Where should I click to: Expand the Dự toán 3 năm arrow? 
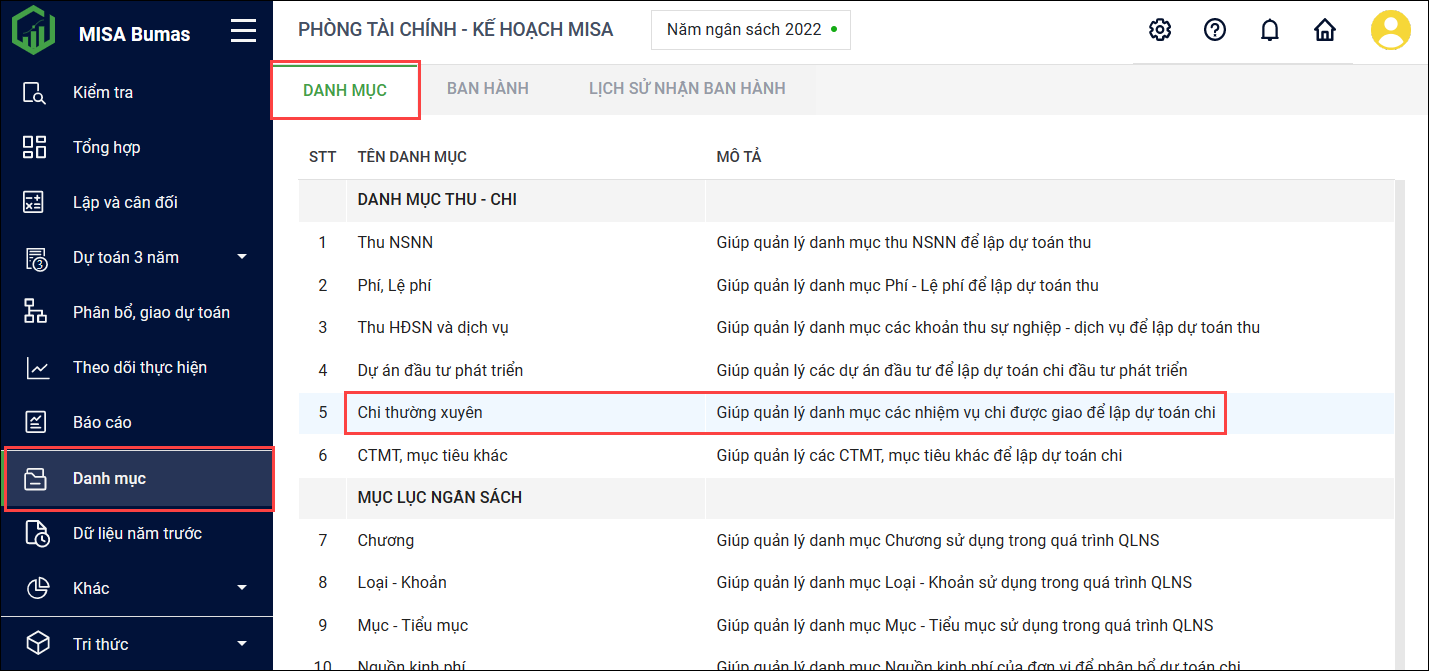[x=242, y=258]
